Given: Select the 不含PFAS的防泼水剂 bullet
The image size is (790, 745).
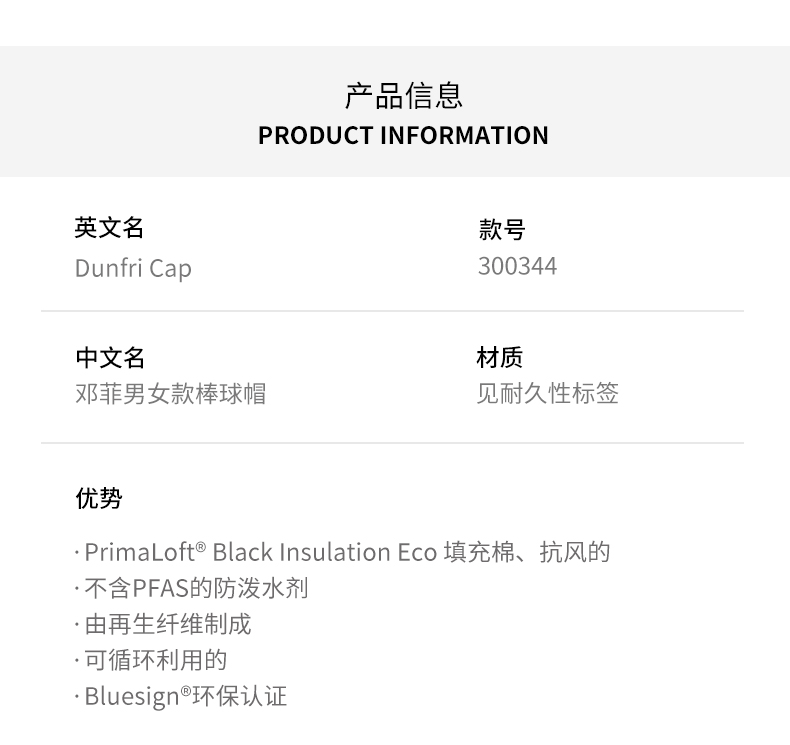Looking at the screenshot, I should tap(196, 588).
